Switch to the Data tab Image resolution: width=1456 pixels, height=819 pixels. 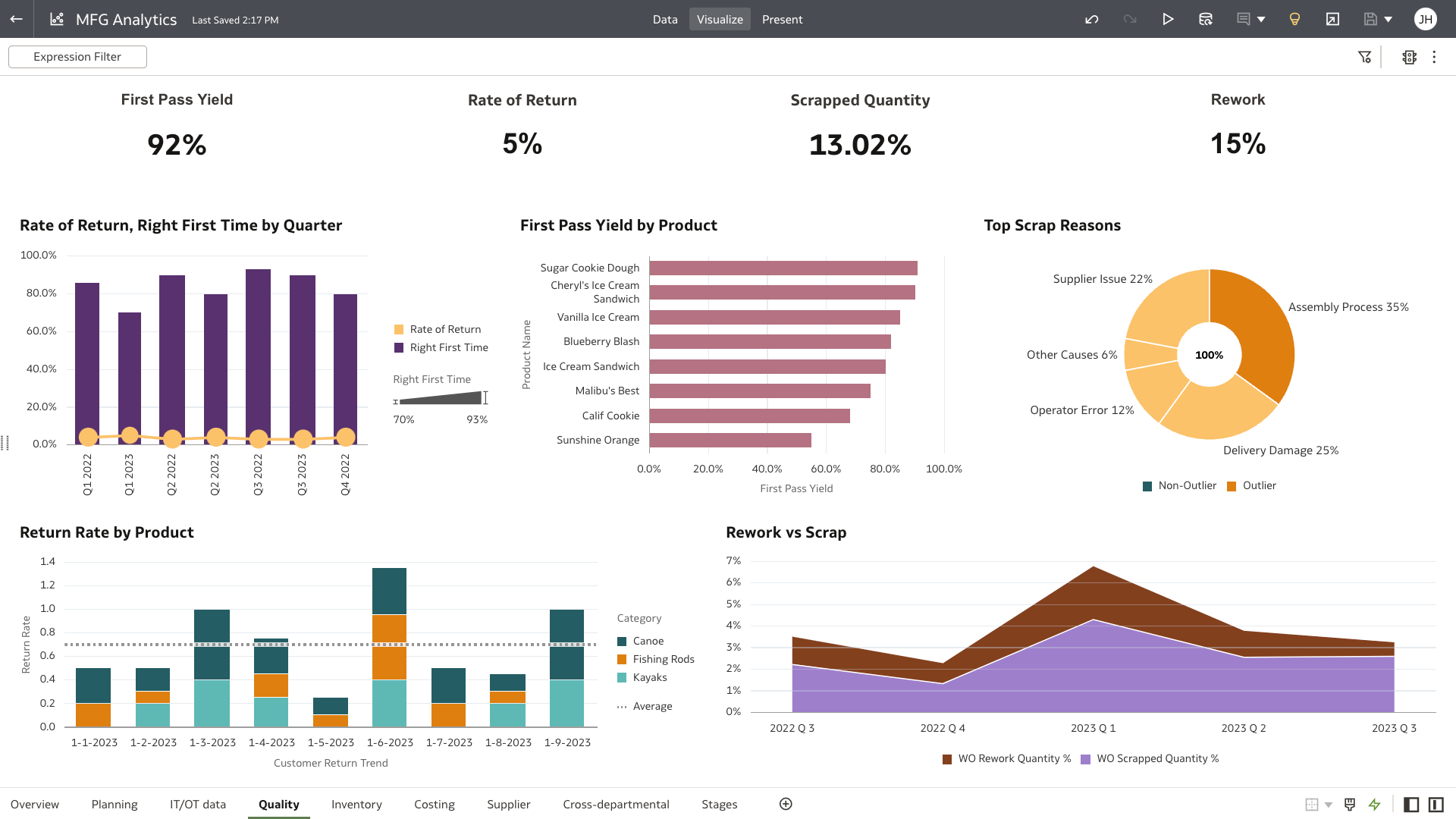tap(665, 19)
